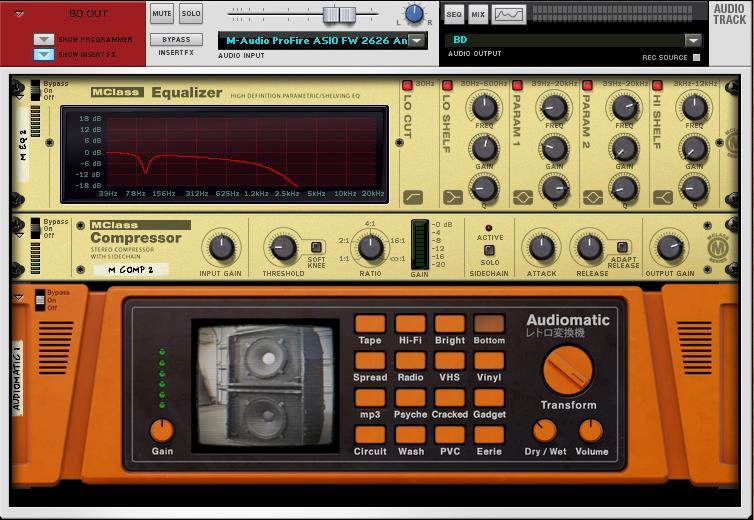Select the Eerie effect on Audiomatic
The image size is (754, 520).
click(x=489, y=435)
